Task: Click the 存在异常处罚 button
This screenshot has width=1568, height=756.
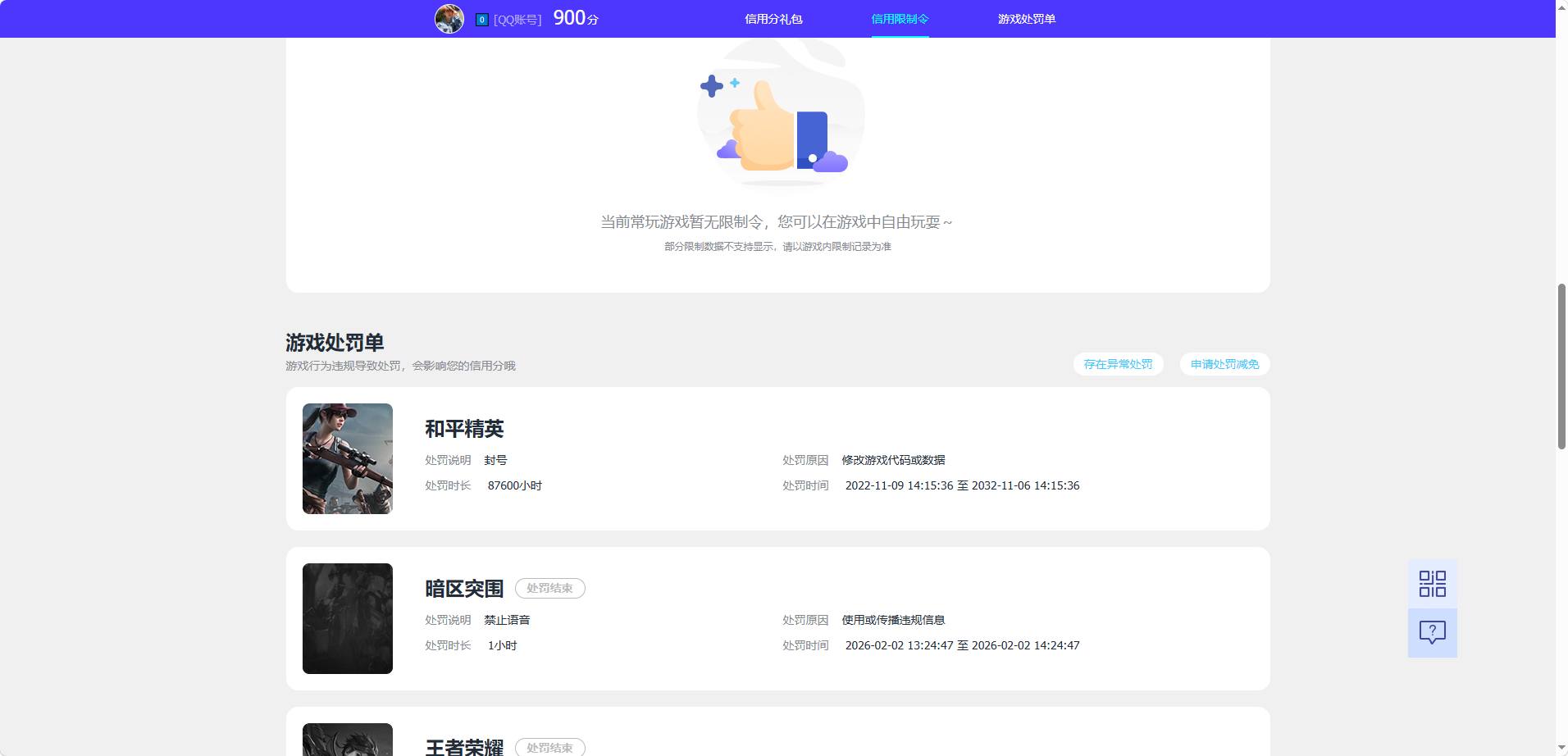Action: [1118, 364]
